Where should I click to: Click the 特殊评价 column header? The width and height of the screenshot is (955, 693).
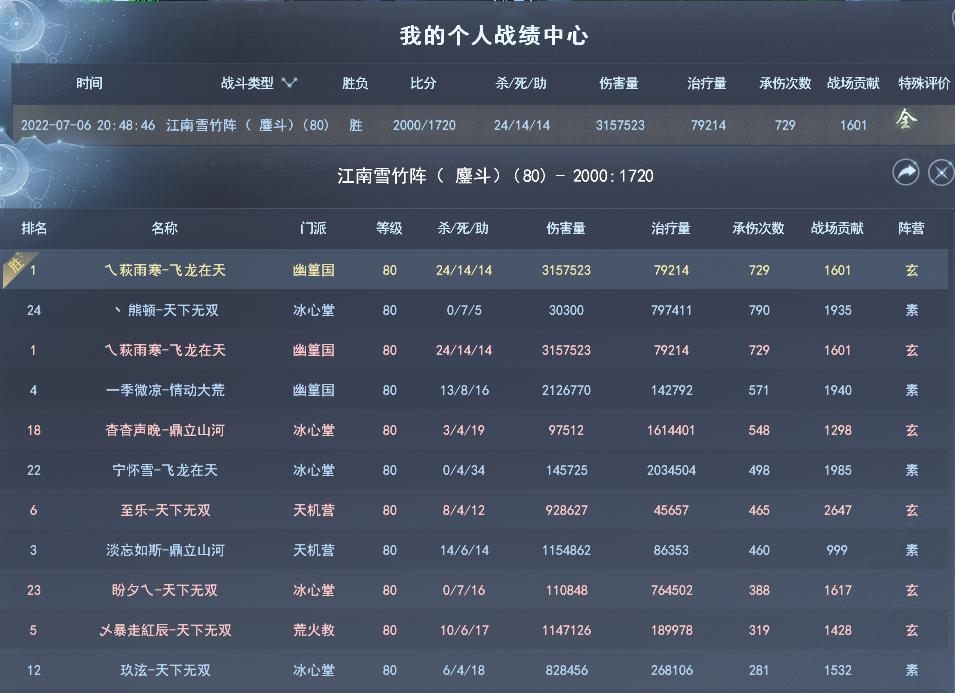click(924, 83)
